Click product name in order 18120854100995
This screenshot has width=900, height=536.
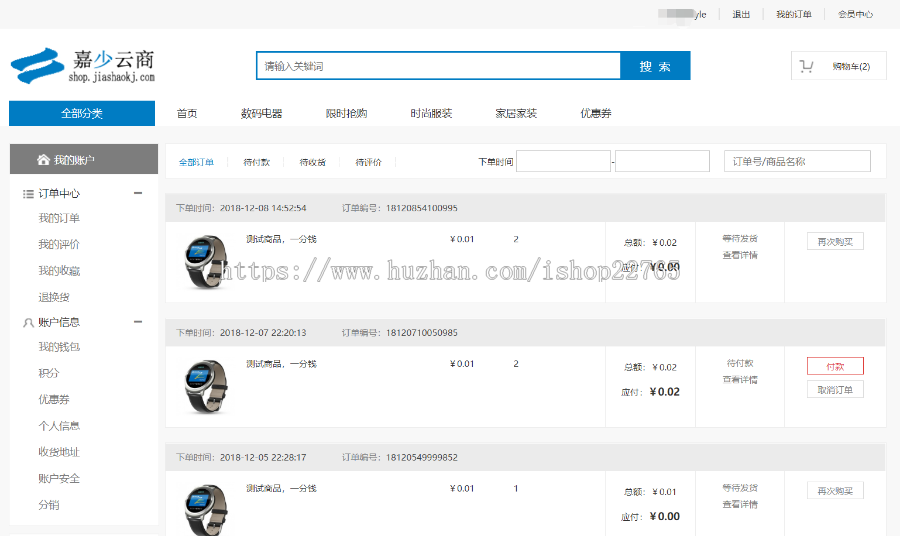pos(281,239)
